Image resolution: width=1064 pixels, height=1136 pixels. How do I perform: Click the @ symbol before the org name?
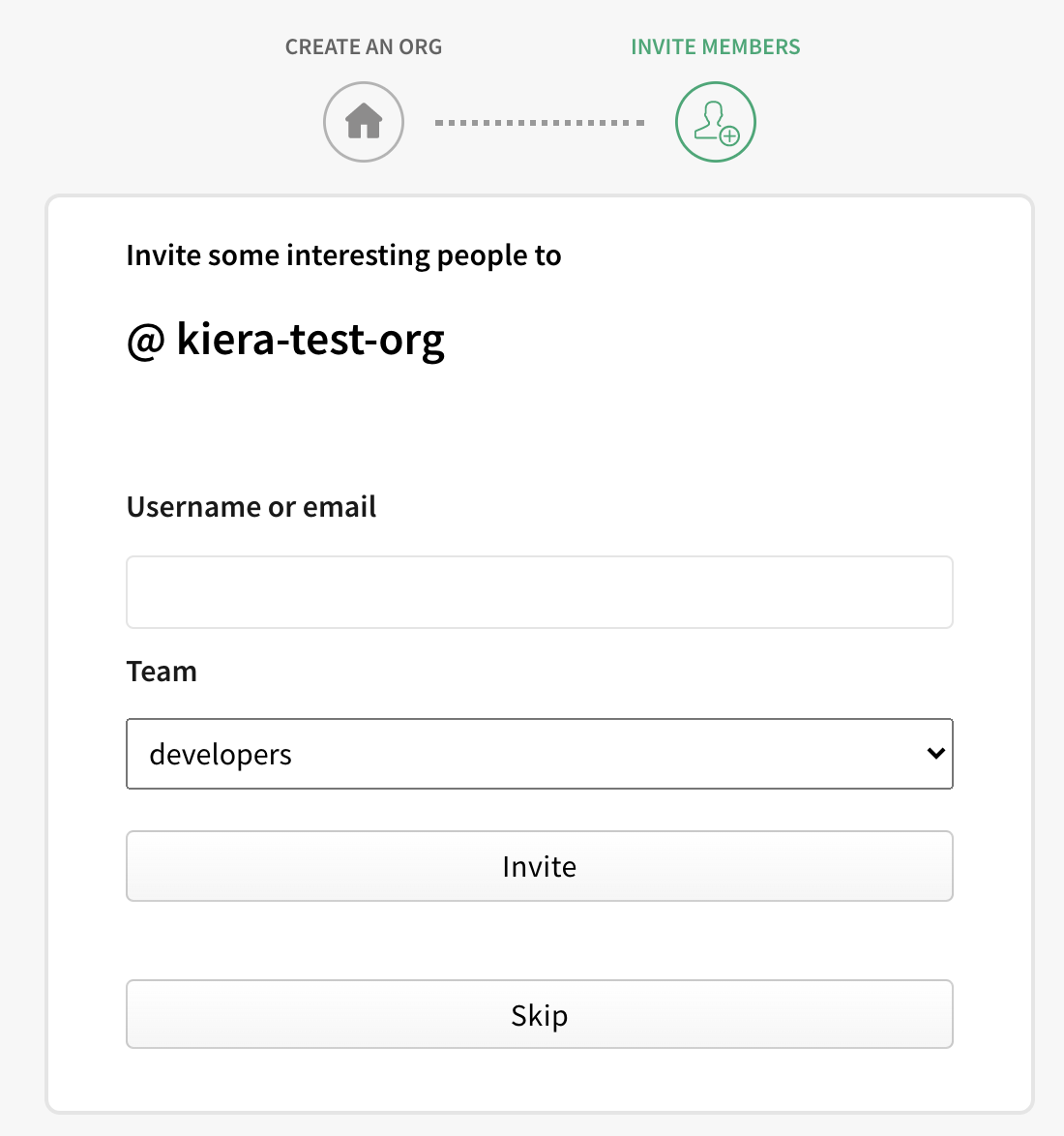tap(142, 341)
